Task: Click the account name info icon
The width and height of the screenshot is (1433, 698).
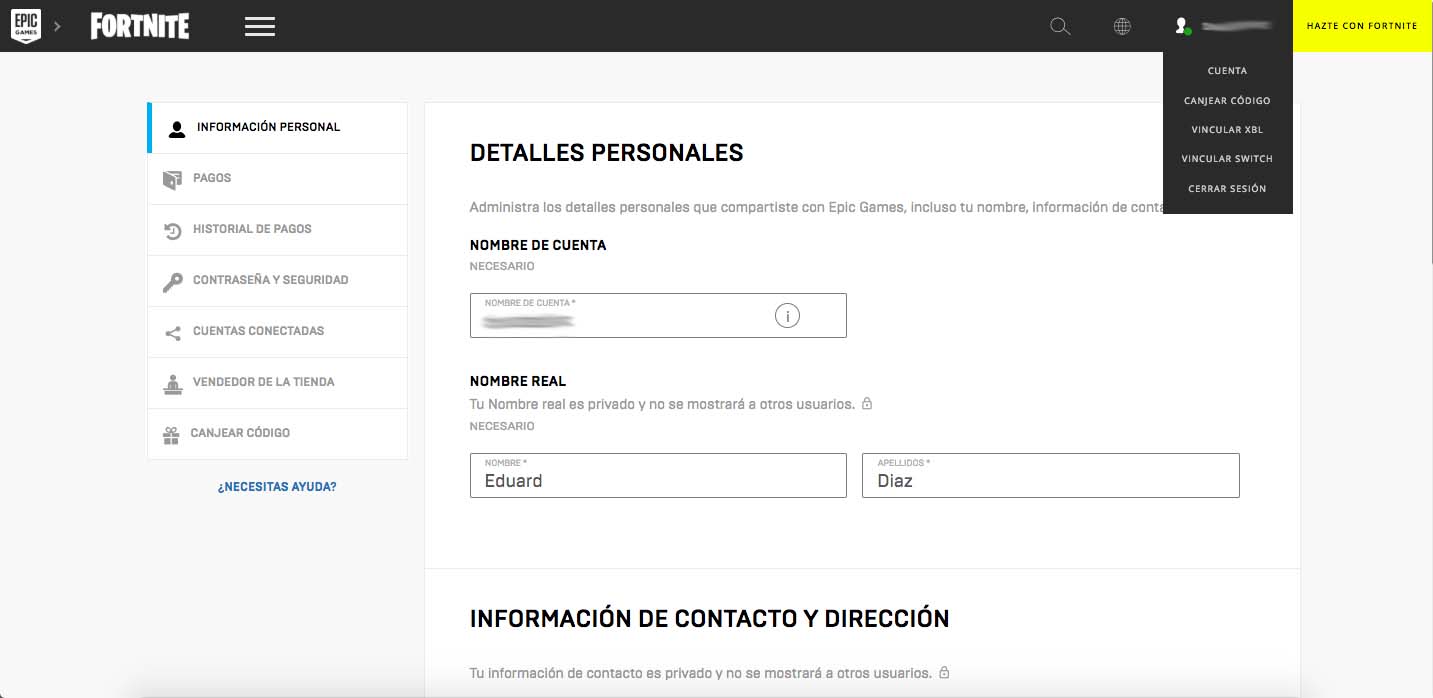Action: (787, 316)
